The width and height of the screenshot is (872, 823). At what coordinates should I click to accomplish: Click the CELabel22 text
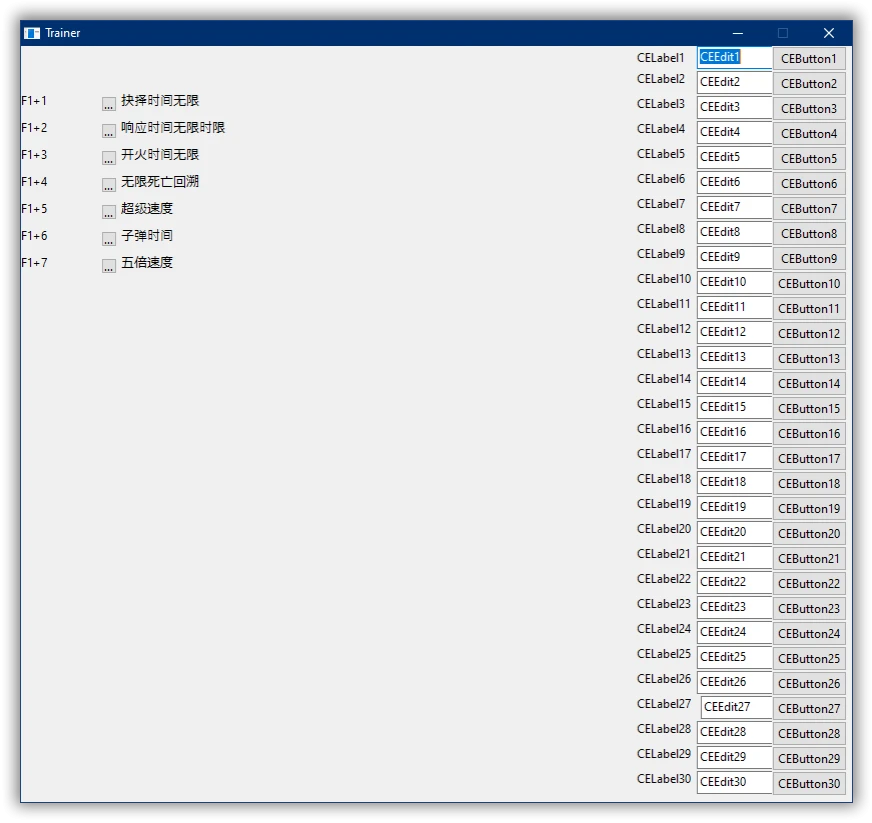664,579
